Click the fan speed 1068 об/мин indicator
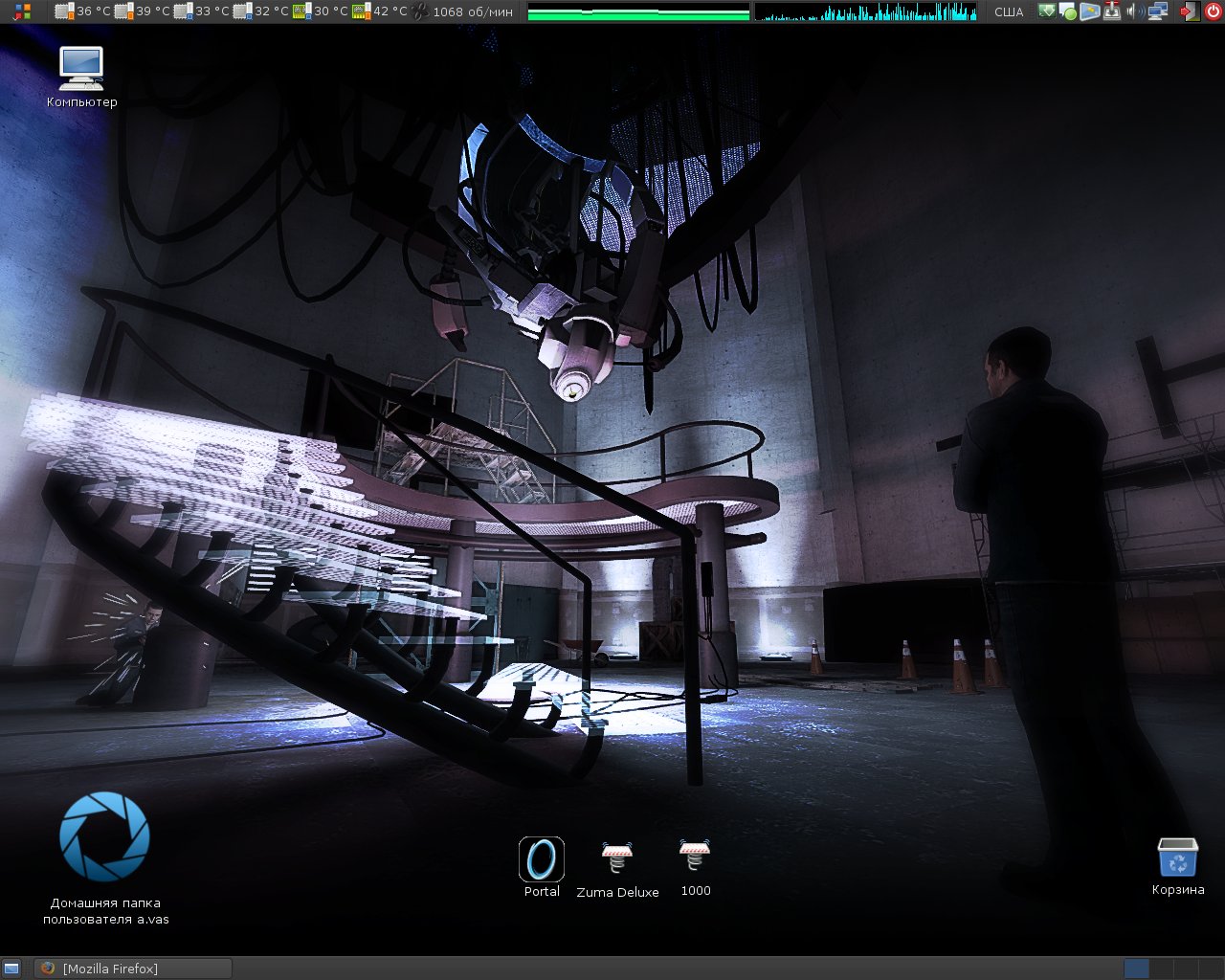1225x980 pixels. (462, 11)
